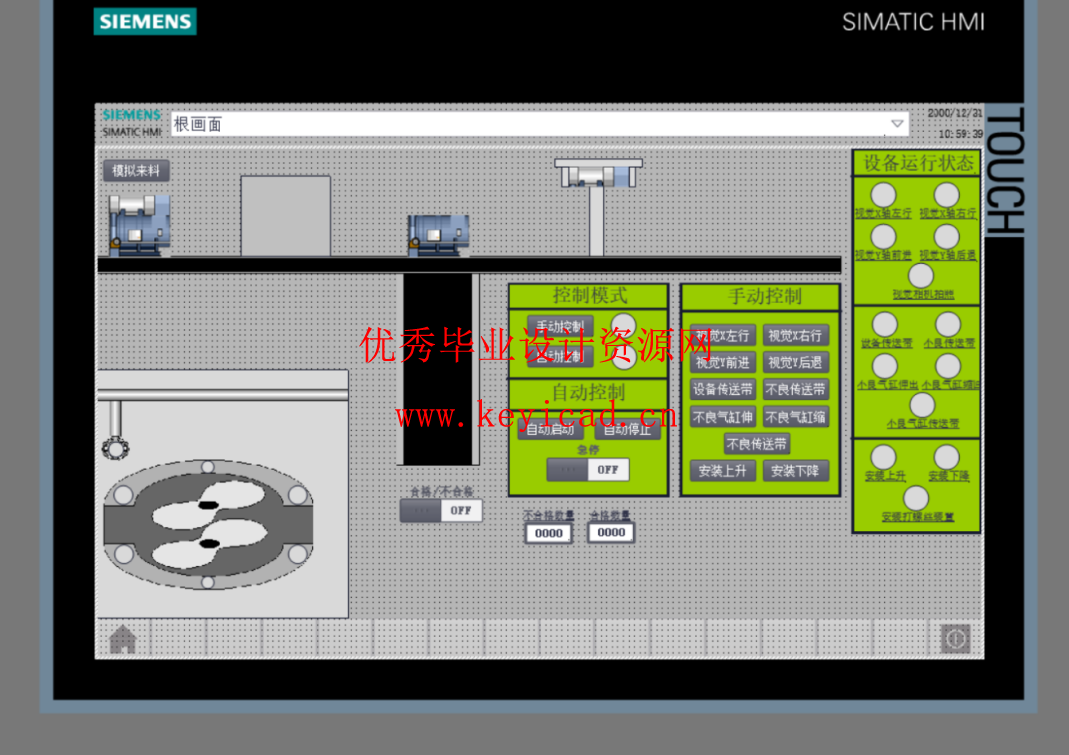Click the overhead cylinder device graphic
The width and height of the screenshot is (1069, 755).
tap(598, 206)
